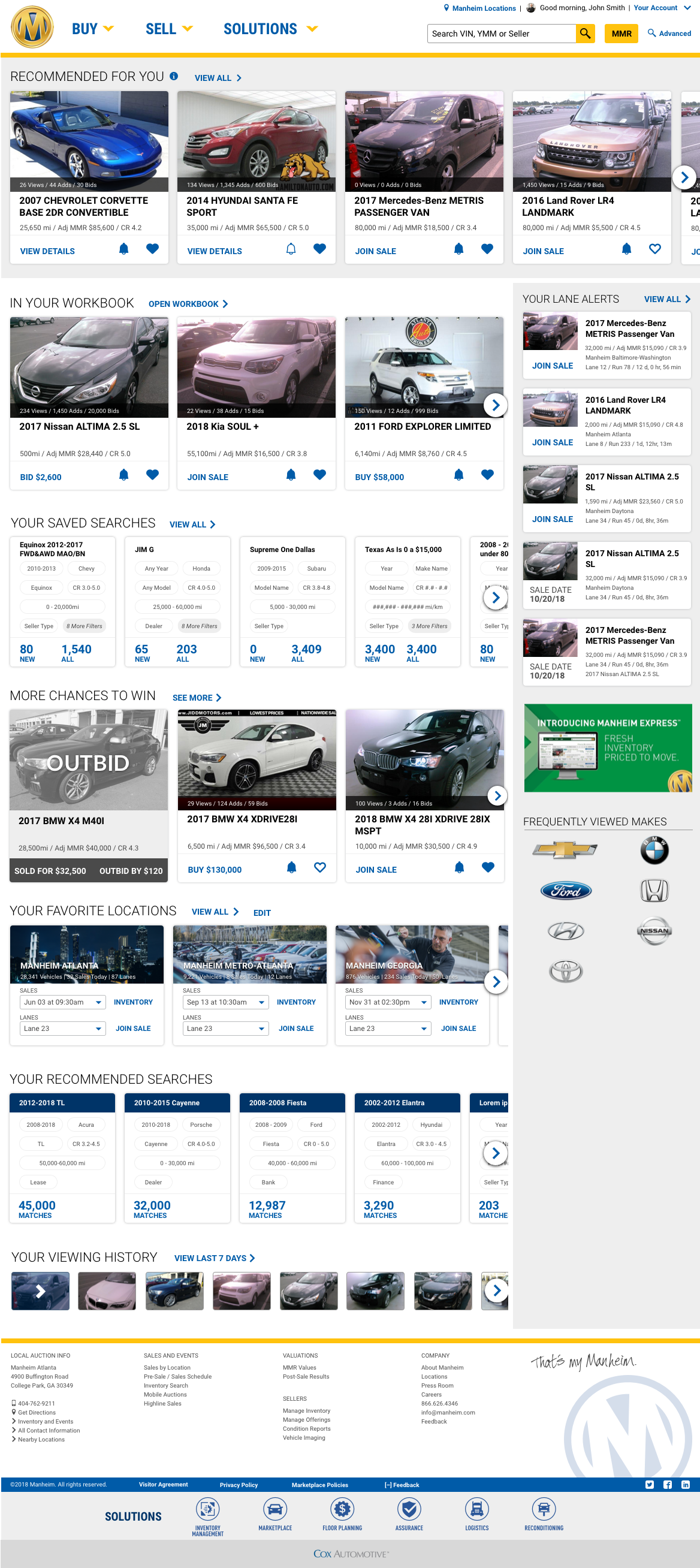Open the Twitter icon in footer

click(x=650, y=1485)
